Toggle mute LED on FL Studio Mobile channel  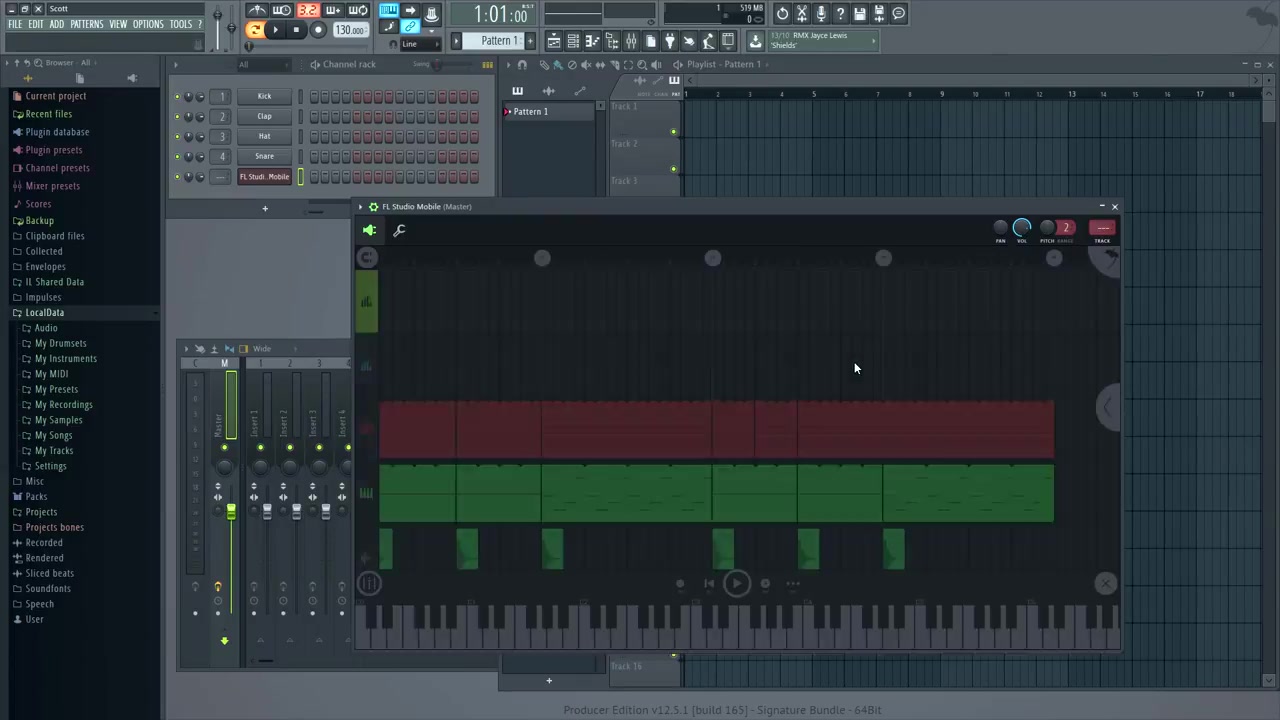(x=177, y=177)
